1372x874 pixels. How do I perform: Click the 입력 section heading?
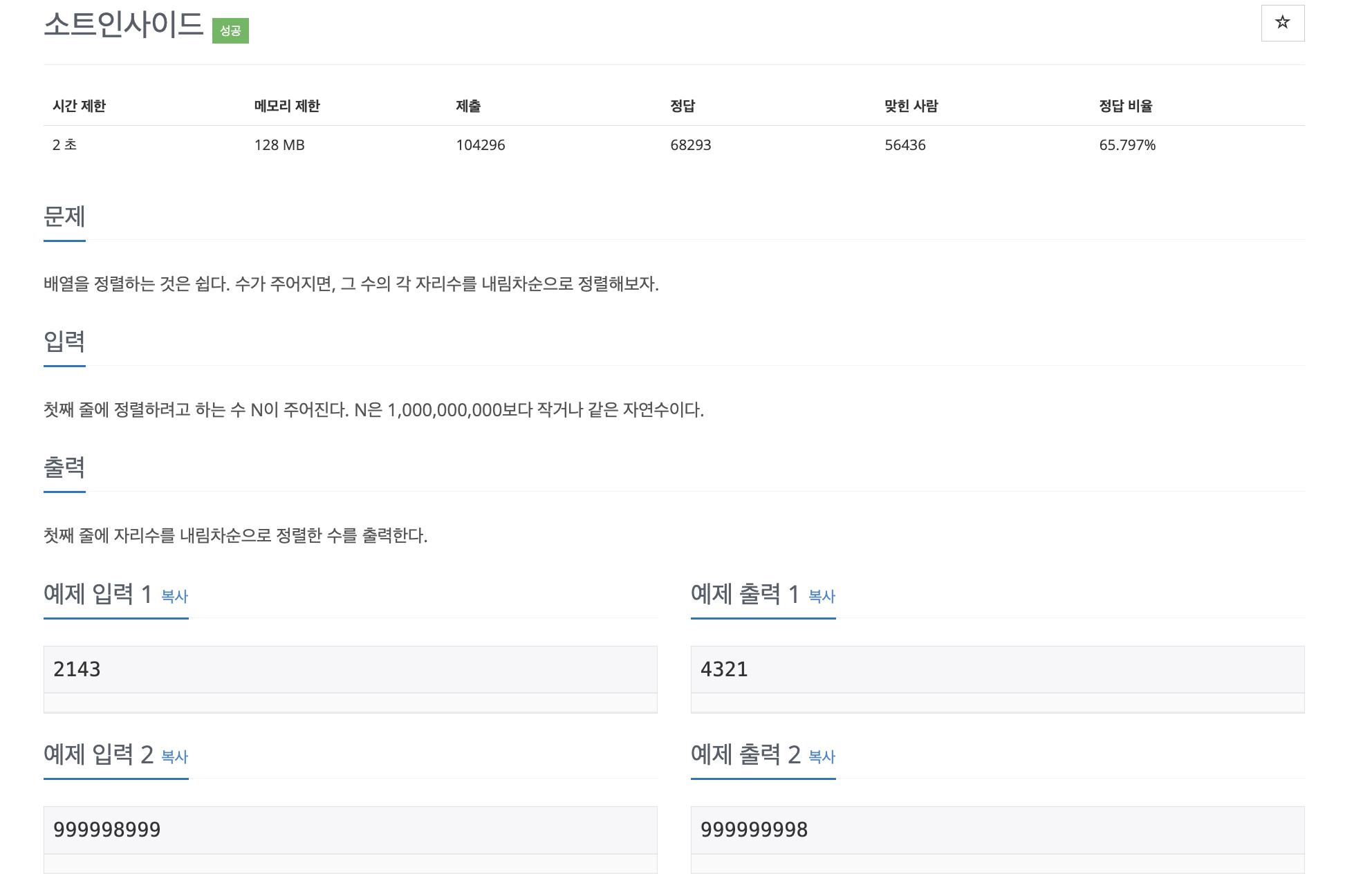click(x=64, y=342)
